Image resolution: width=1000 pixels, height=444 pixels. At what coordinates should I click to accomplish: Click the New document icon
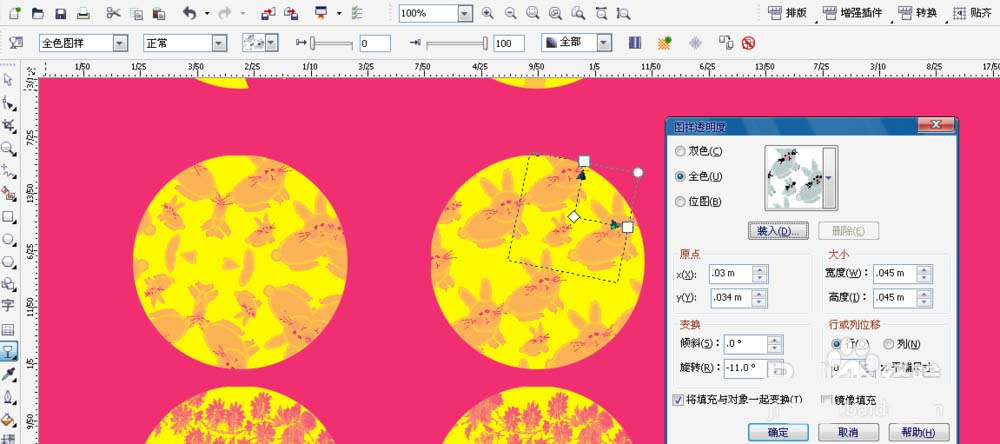pyautogui.click(x=15, y=13)
